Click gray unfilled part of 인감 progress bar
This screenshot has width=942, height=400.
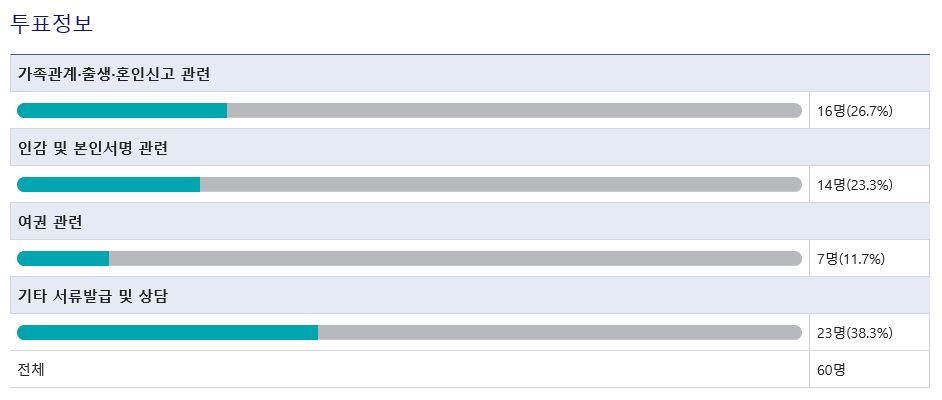(x=500, y=184)
